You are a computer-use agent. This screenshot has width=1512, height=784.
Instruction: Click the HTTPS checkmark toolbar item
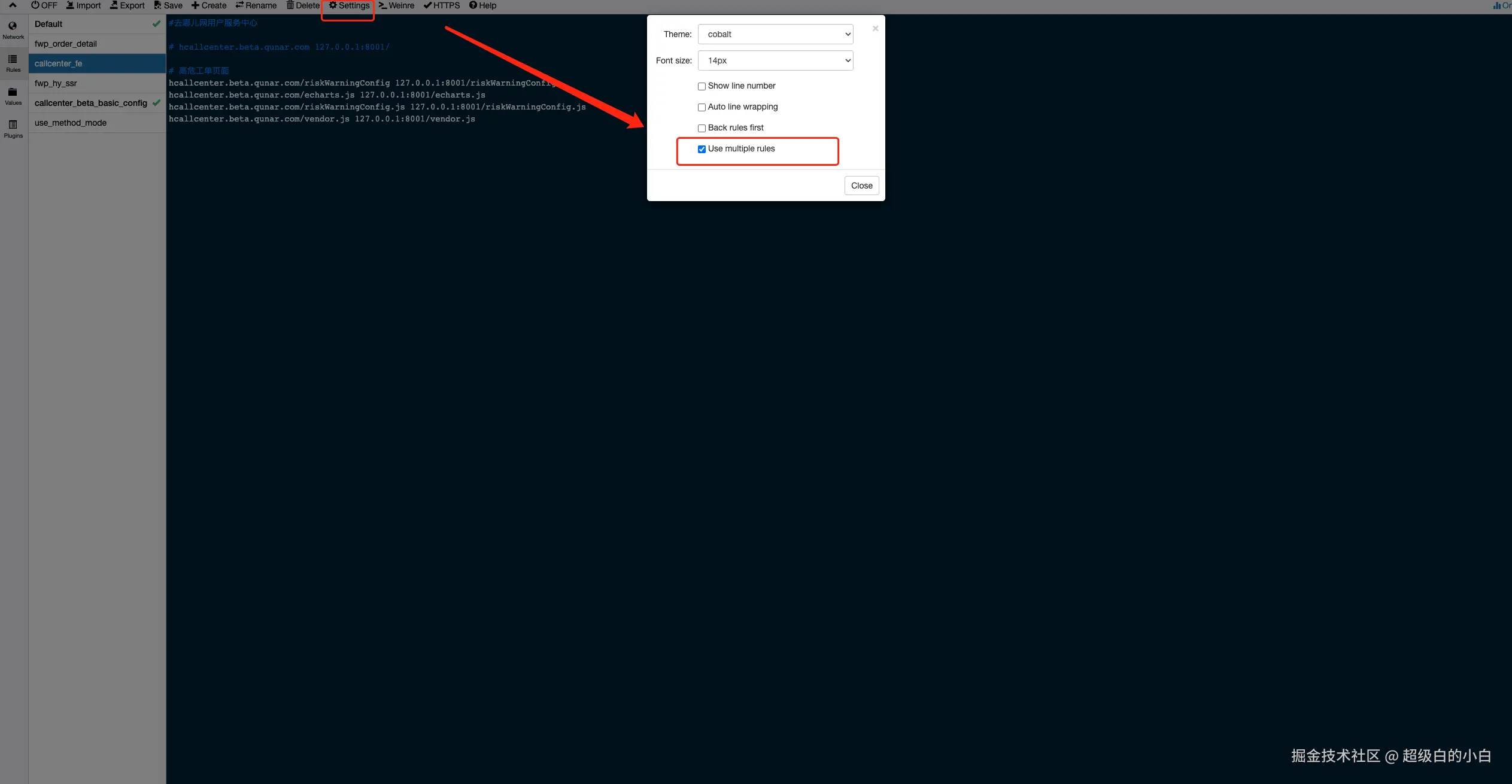(x=442, y=5)
